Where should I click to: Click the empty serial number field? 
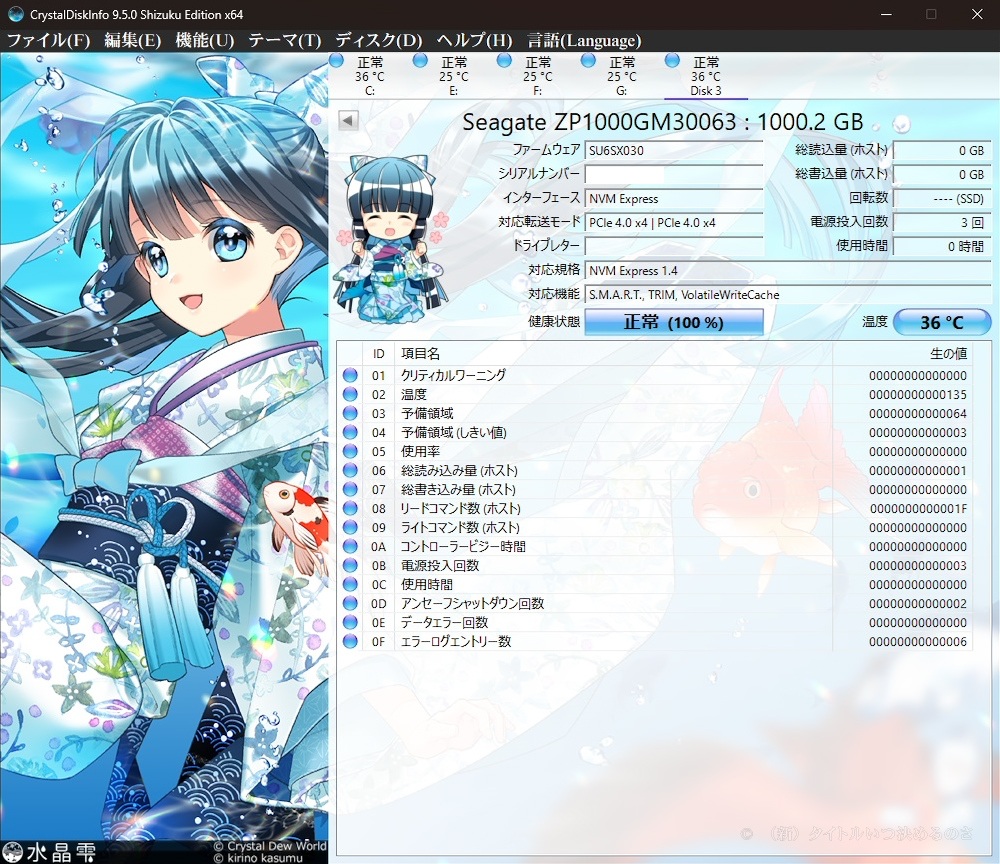click(x=673, y=174)
